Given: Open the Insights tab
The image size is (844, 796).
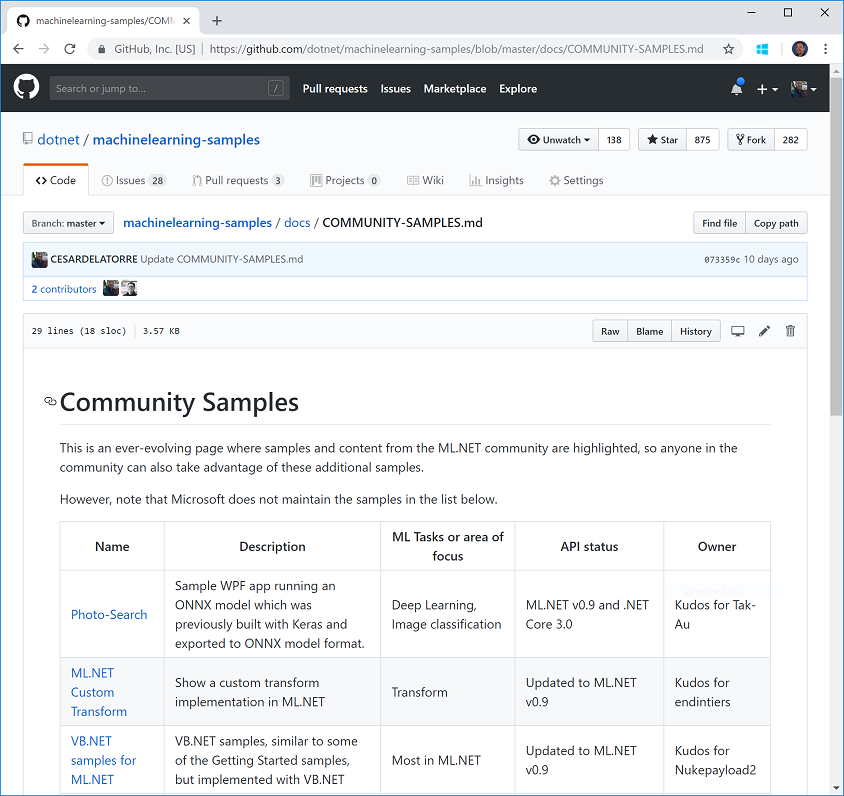Looking at the screenshot, I should point(496,180).
